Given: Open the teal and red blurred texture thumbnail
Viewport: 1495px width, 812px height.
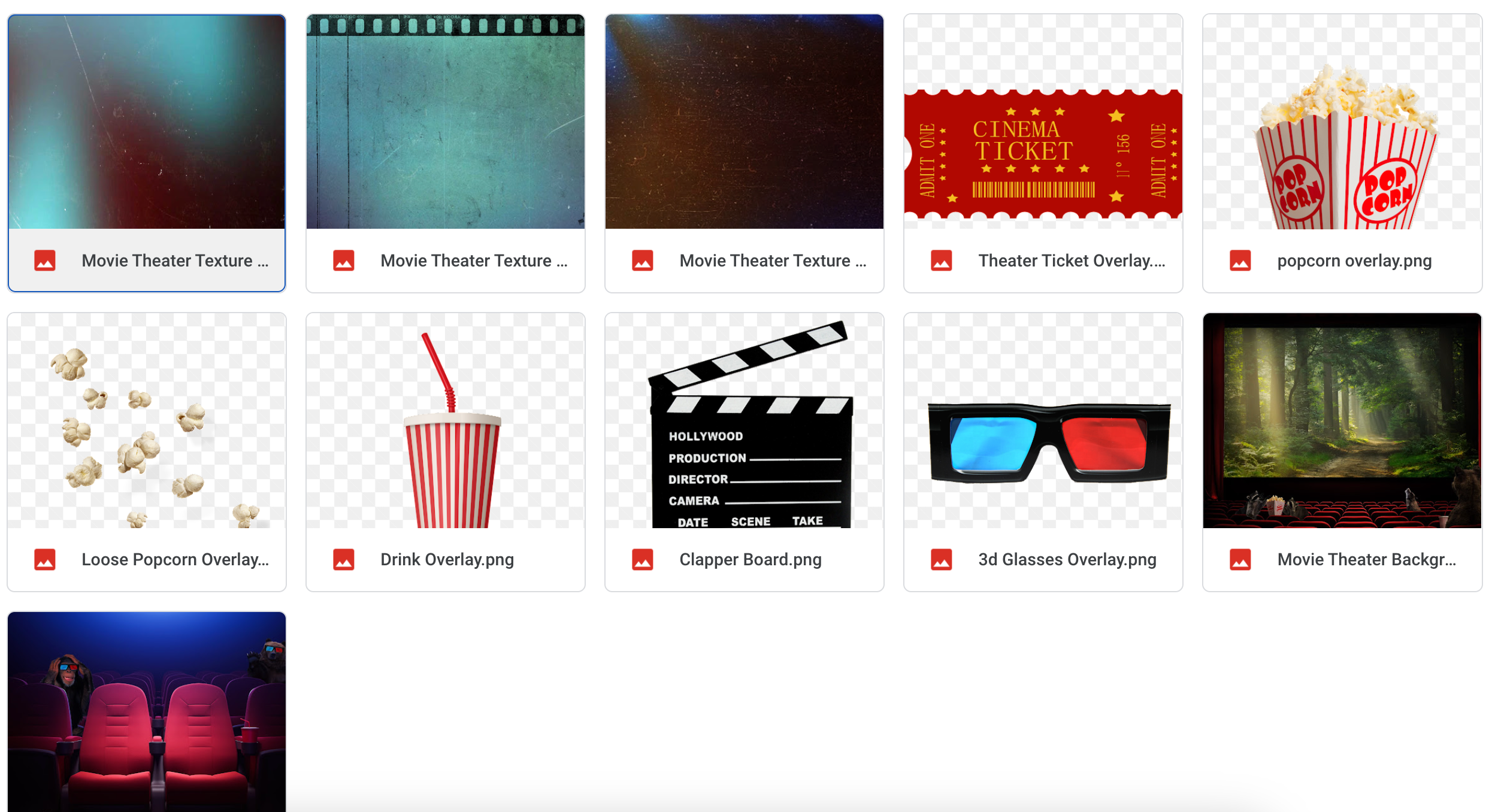Looking at the screenshot, I should tap(147, 122).
